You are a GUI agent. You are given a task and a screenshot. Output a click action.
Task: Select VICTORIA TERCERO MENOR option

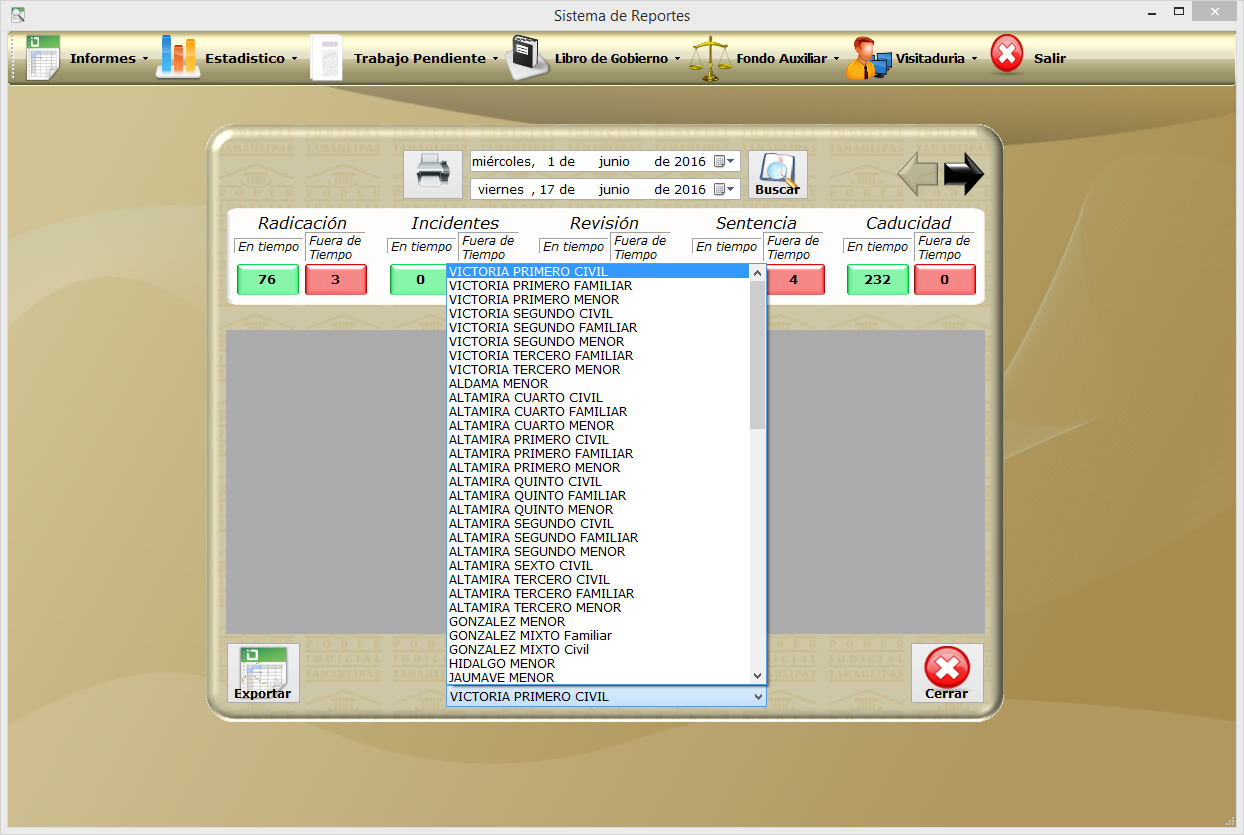[x=598, y=369]
